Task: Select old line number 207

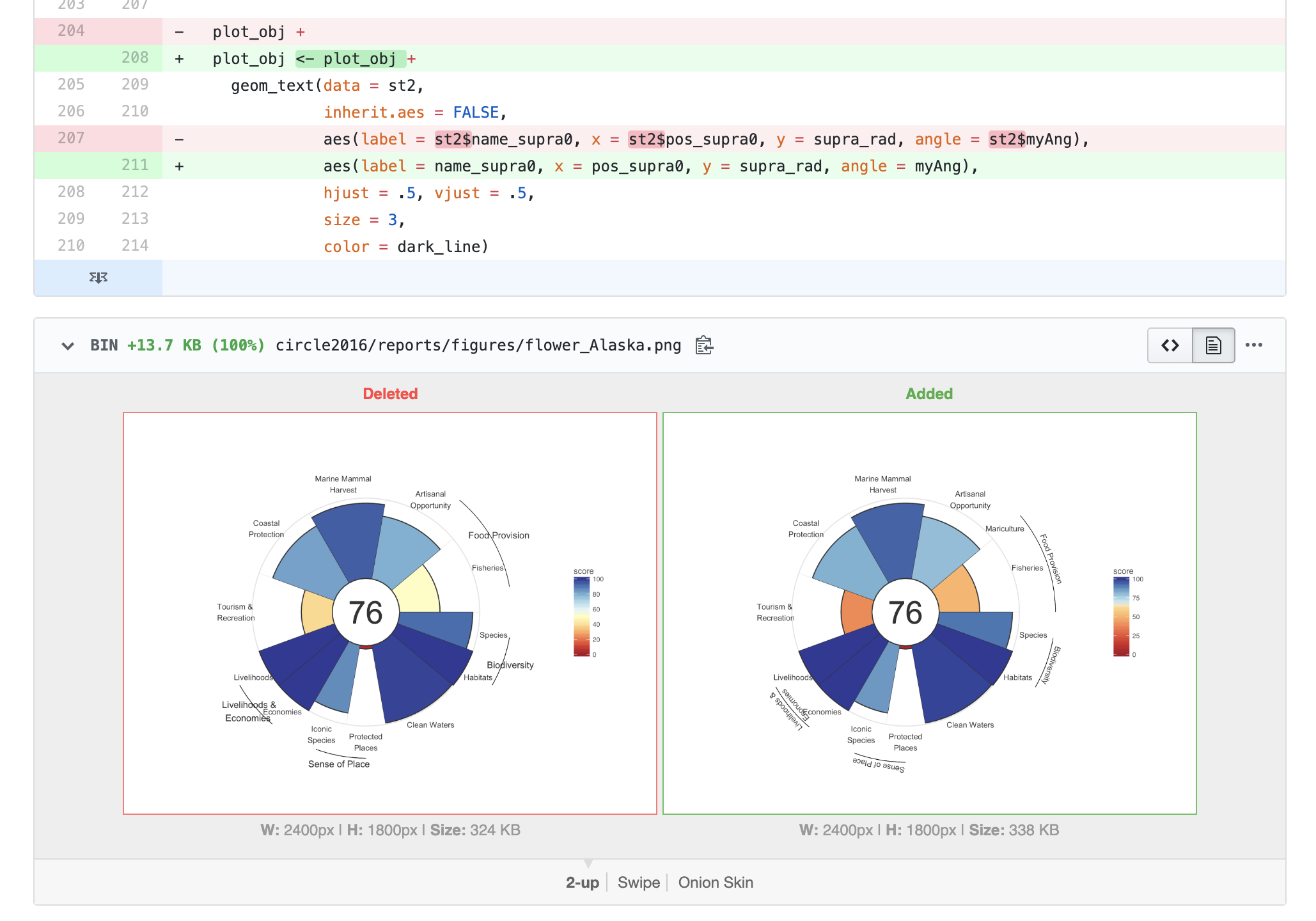Action: (x=71, y=138)
